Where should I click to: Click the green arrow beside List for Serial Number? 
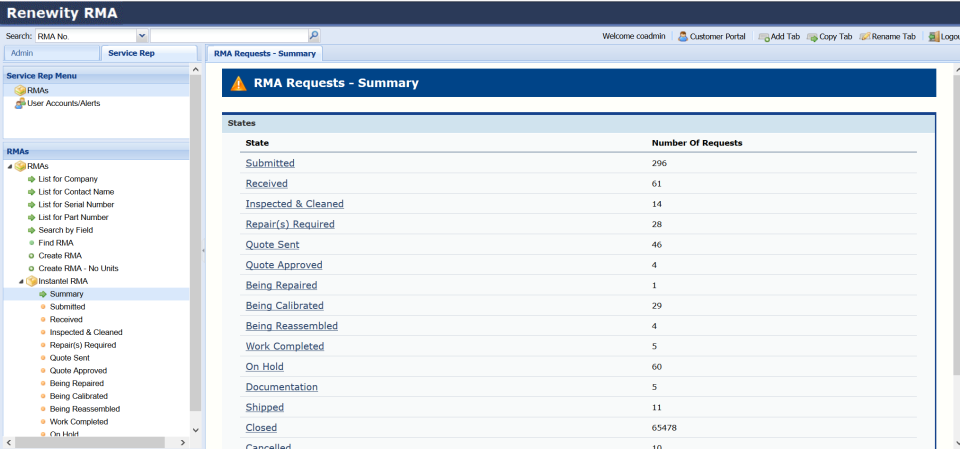click(31, 205)
